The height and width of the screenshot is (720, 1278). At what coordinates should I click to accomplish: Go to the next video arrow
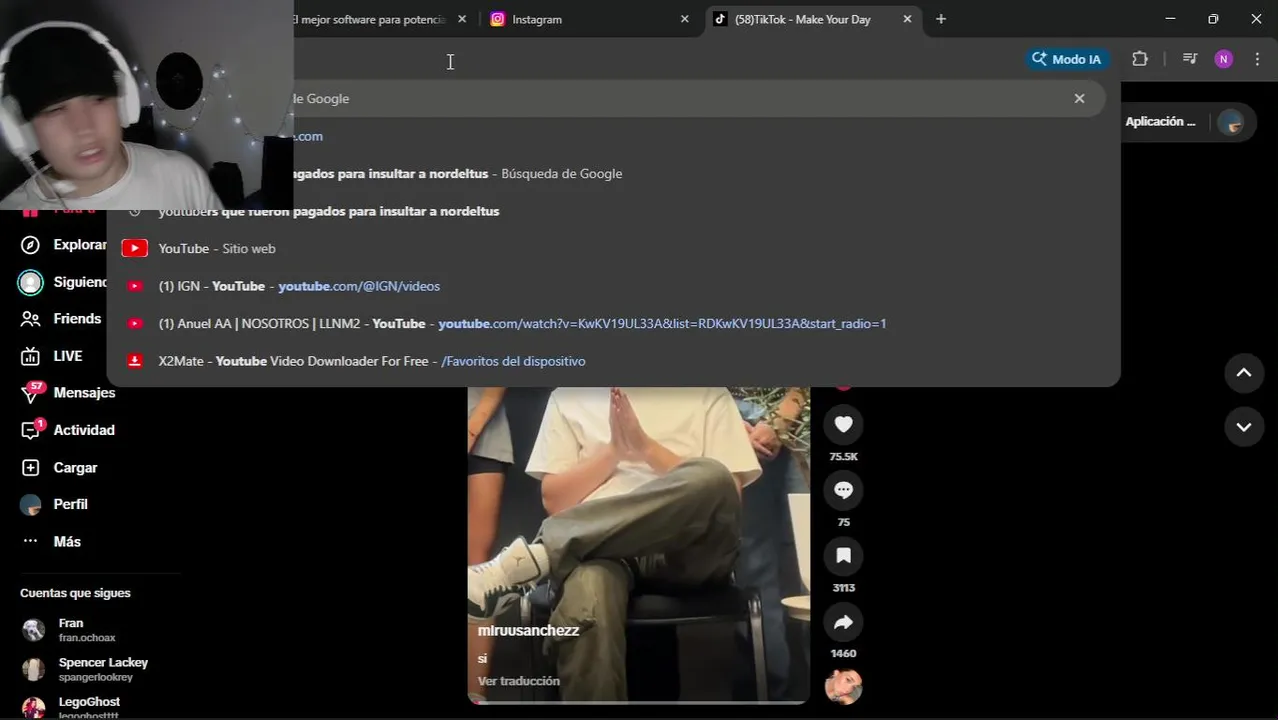[1244, 427]
